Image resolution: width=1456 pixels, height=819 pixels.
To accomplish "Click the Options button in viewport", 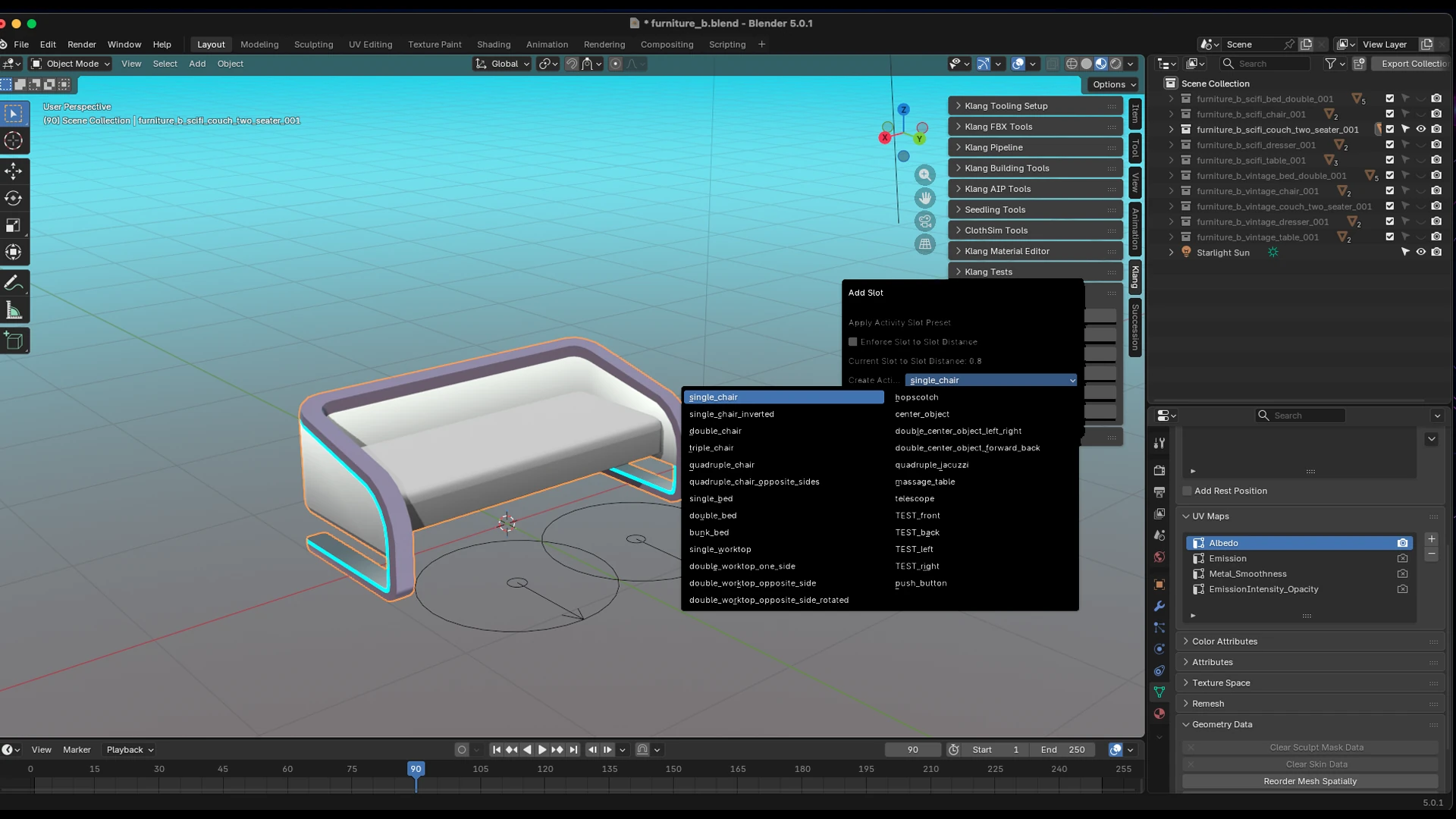I will click(1114, 85).
